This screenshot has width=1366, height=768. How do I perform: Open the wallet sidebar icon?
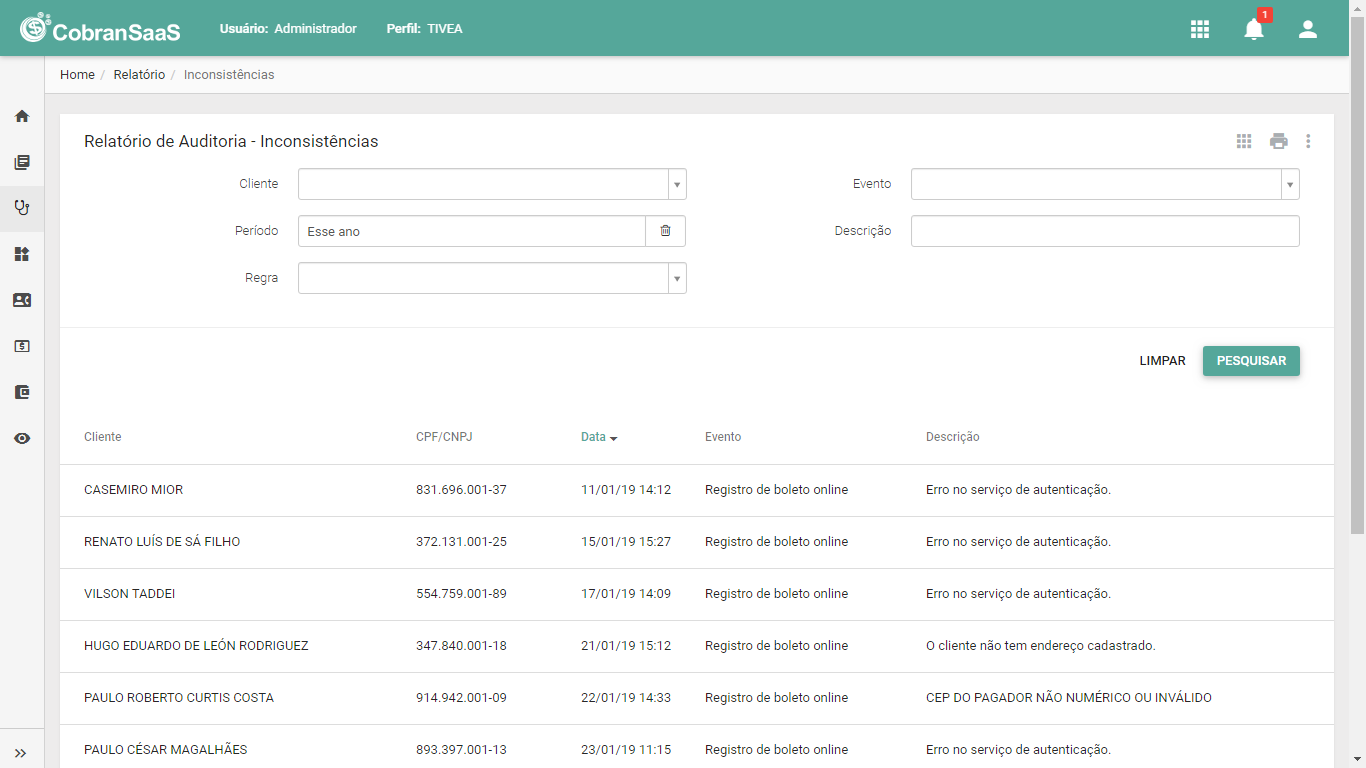coord(22,392)
